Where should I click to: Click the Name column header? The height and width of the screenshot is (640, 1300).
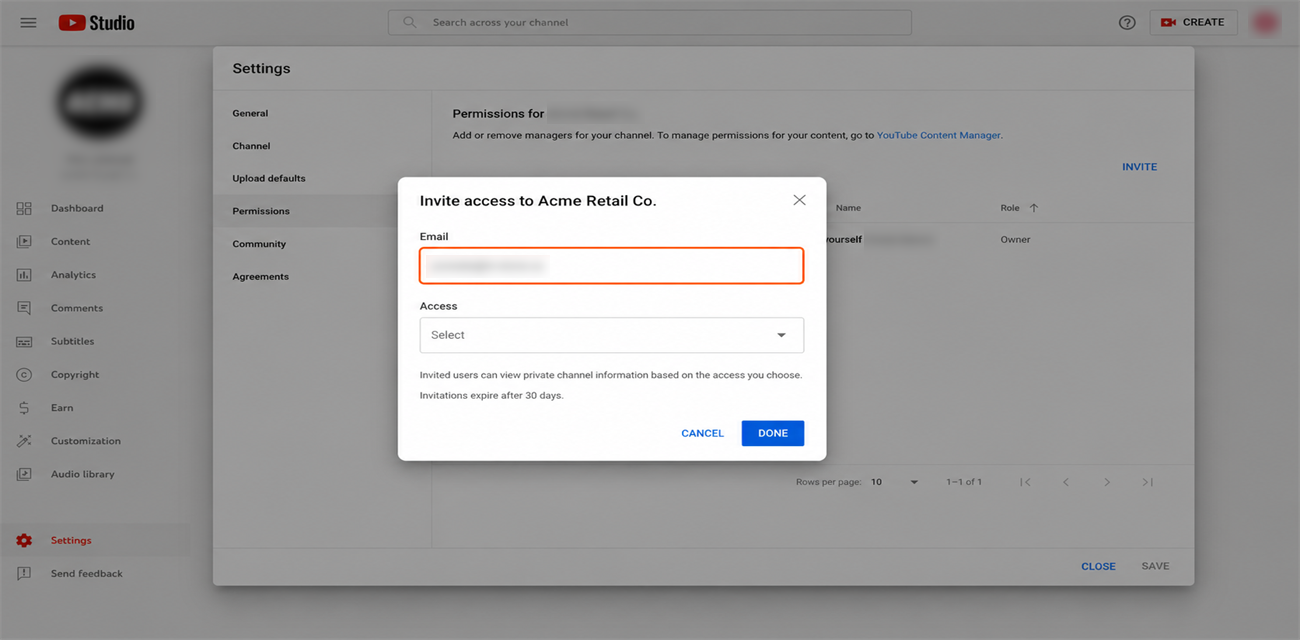848,208
